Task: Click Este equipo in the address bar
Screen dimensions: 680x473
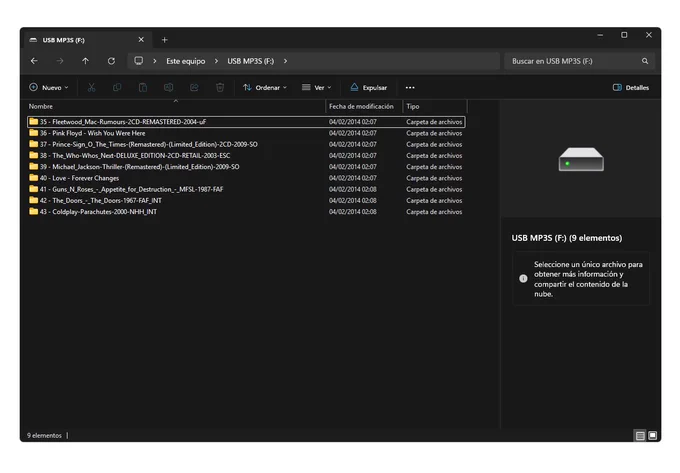Action: tap(186, 61)
